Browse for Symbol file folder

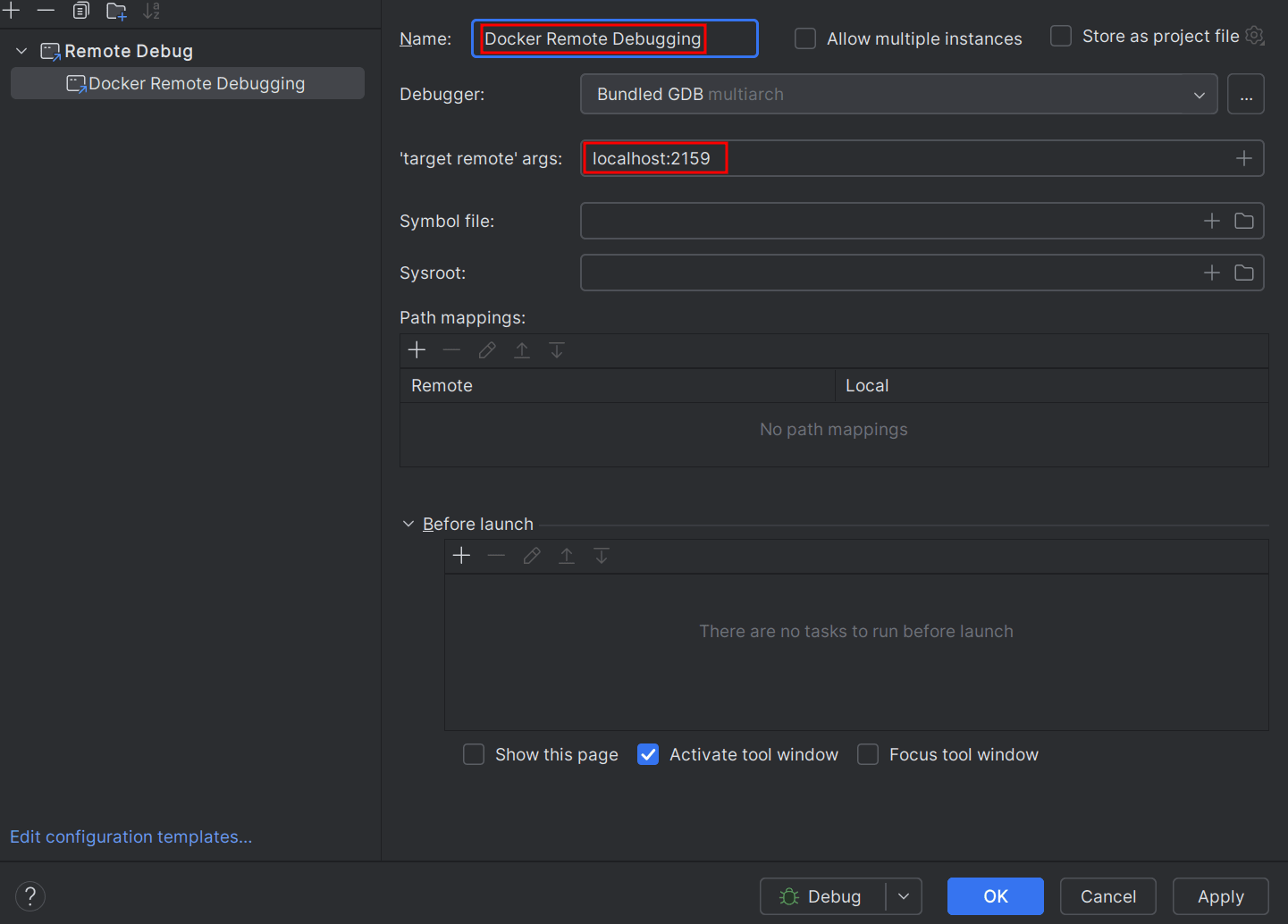1244,221
